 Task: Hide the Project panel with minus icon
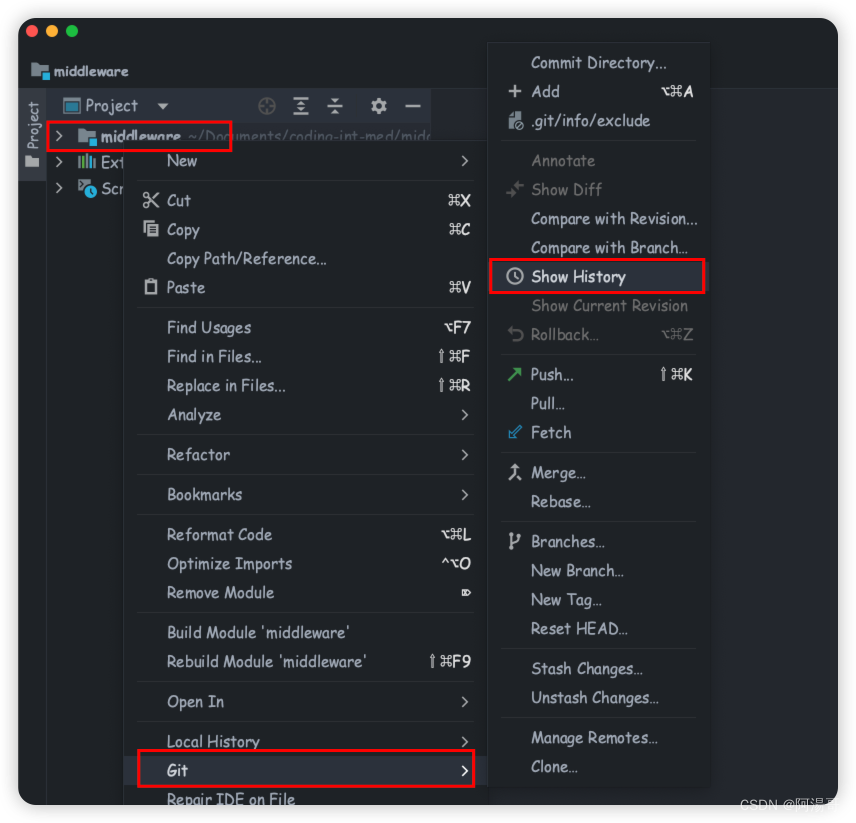[413, 106]
